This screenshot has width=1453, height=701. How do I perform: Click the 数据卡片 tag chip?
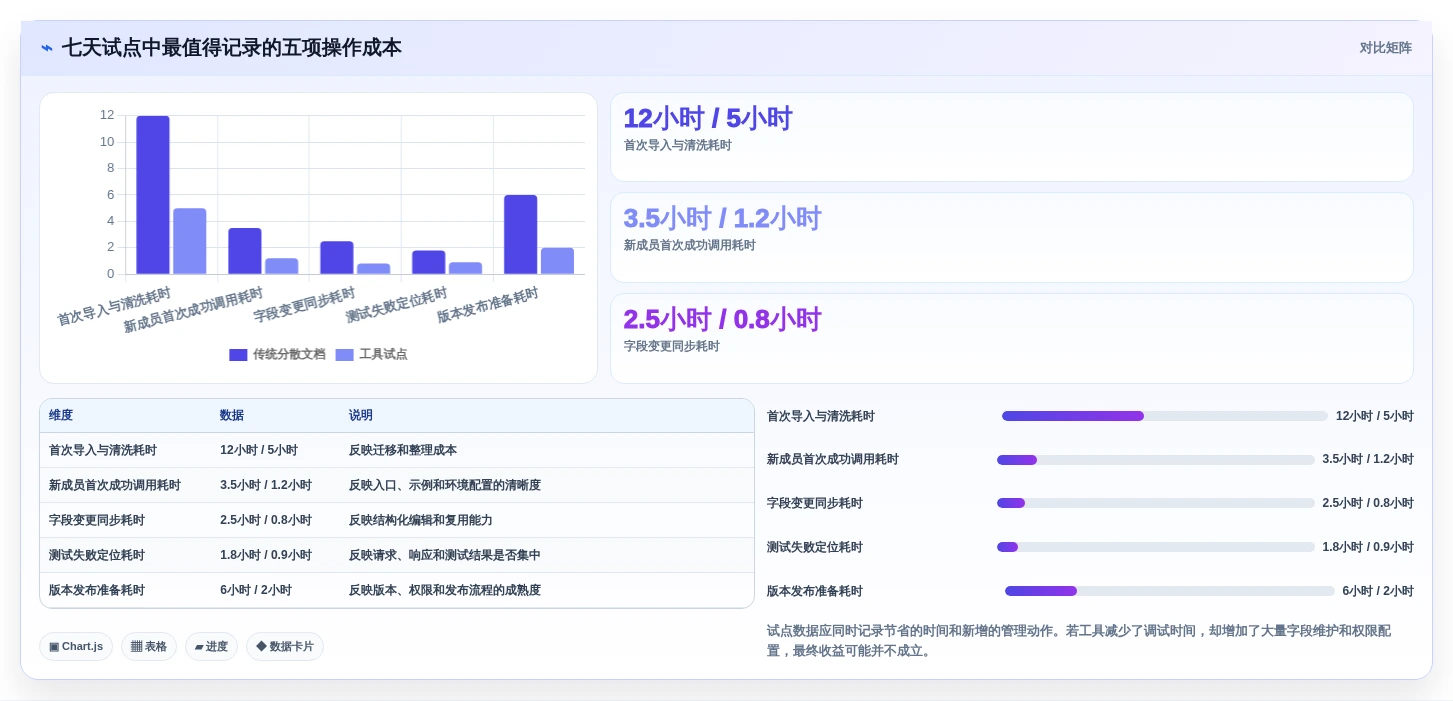click(x=285, y=647)
